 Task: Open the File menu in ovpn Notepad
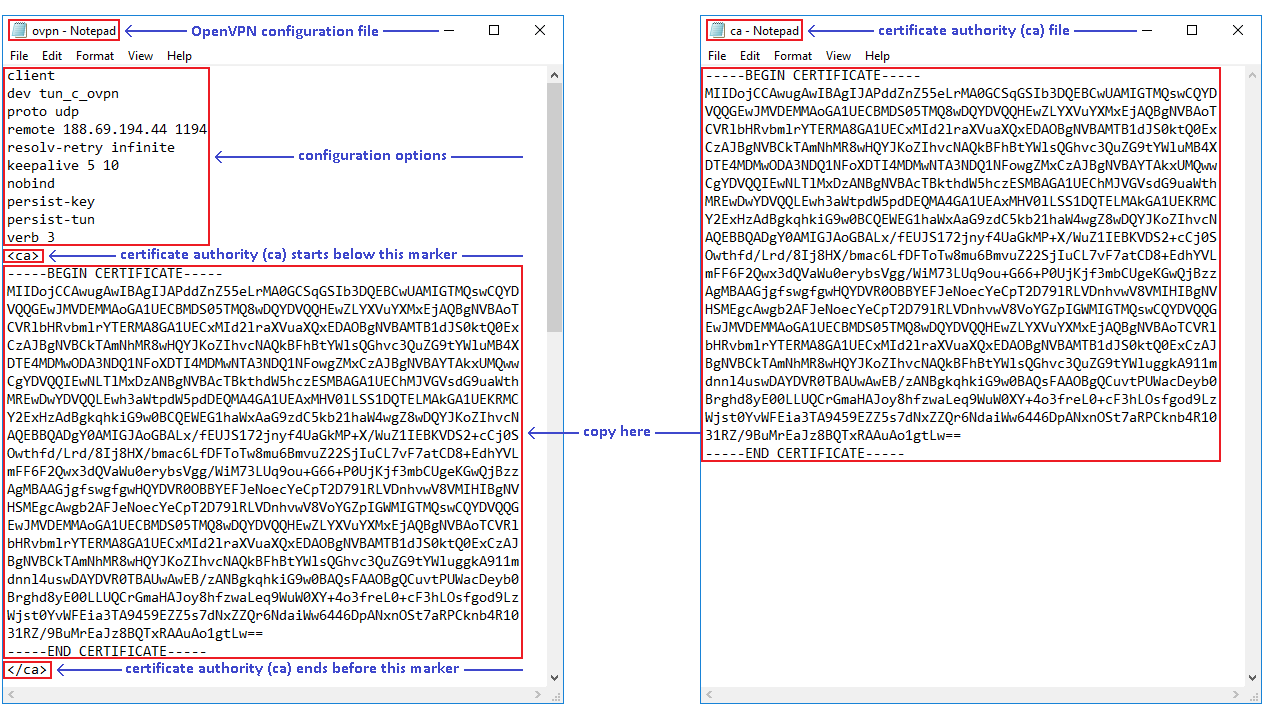[x=20, y=56]
